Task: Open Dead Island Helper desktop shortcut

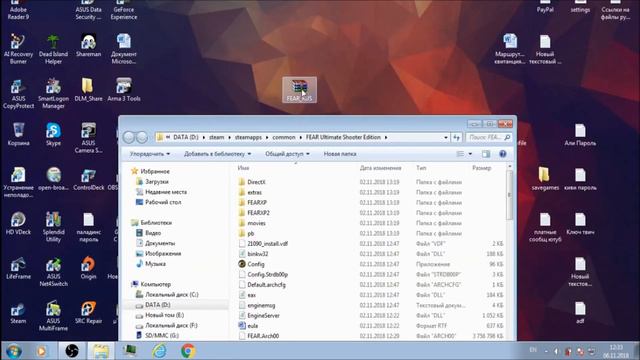Action: 53,49
